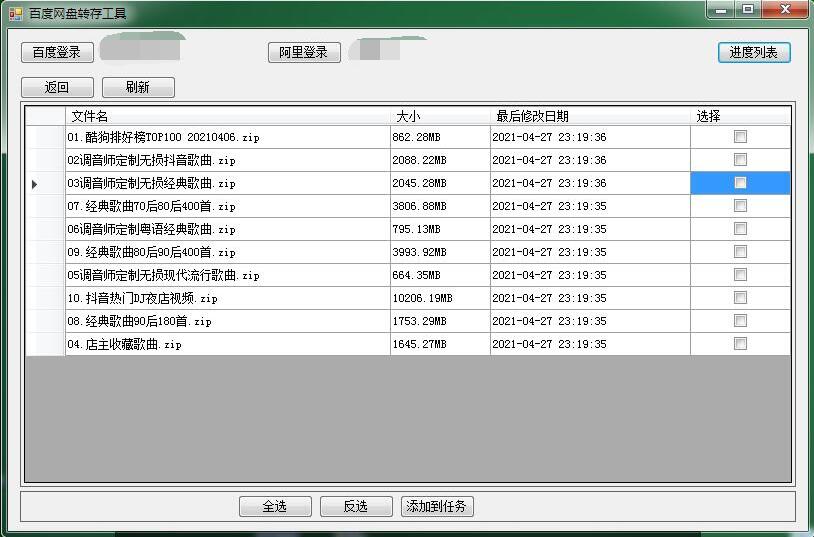
Task: Check the 04.店主收藏歌曲.zip selection box
Action: pyautogui.click(x=740, y=344)
